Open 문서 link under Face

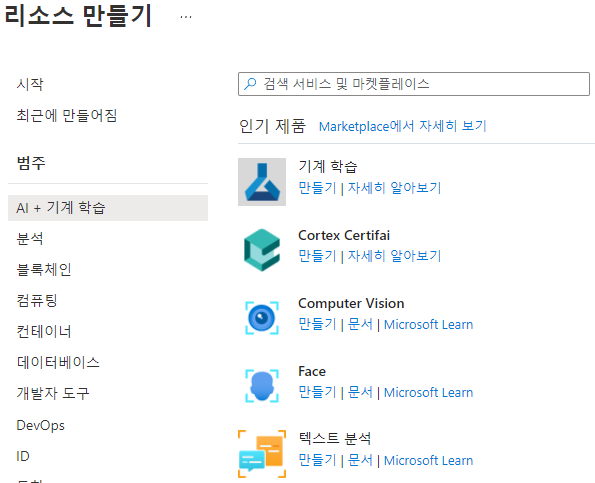(x=360, y=392)
